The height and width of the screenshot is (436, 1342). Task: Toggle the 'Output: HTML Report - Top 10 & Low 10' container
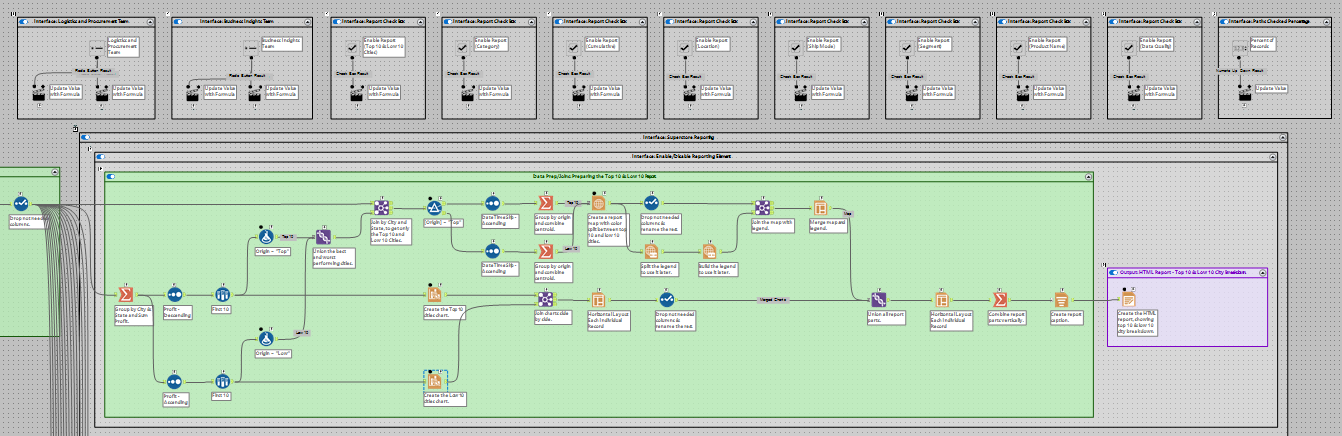point(1114,272)
